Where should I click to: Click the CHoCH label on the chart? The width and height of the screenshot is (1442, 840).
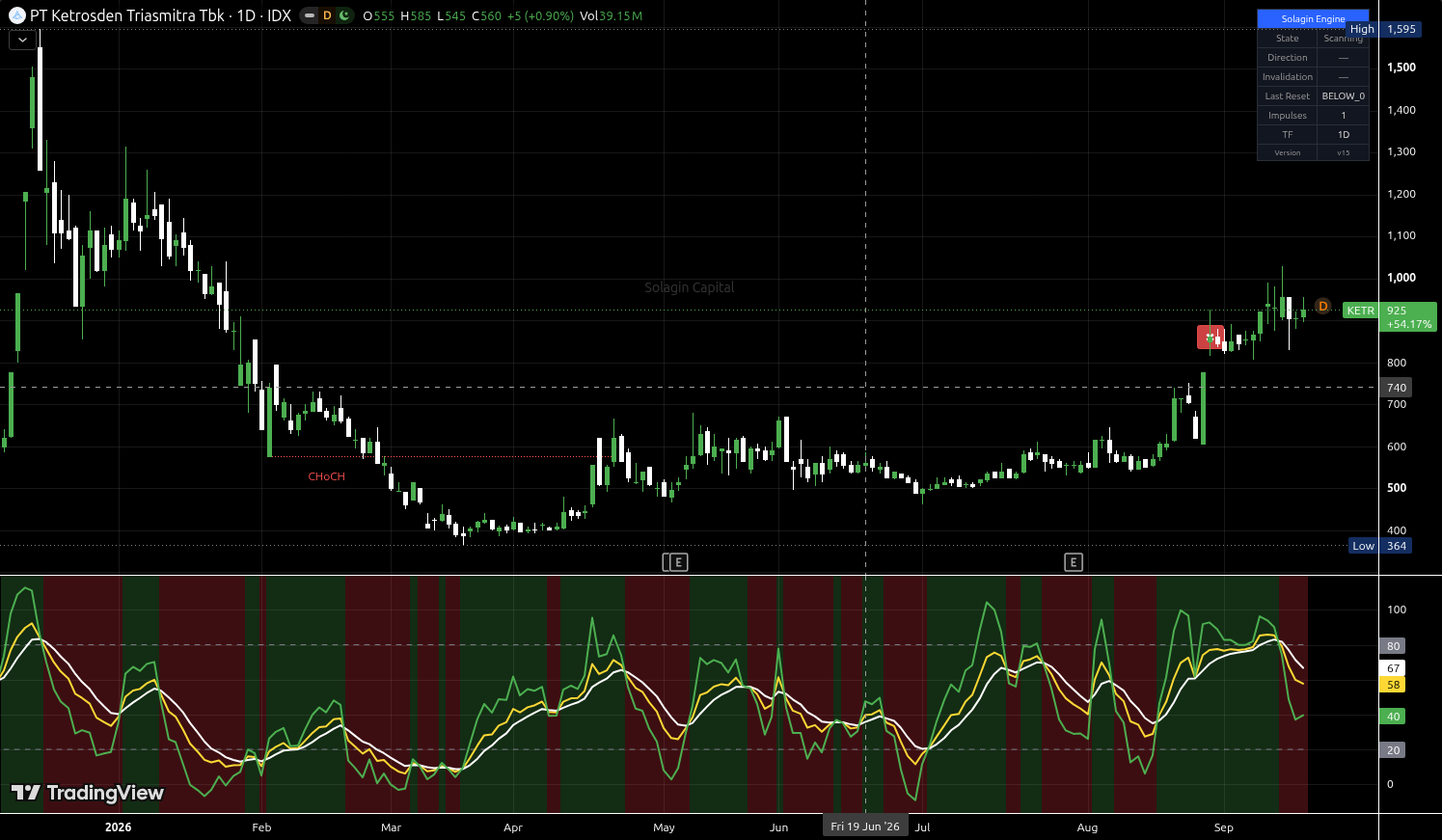(x=326, y=476)
